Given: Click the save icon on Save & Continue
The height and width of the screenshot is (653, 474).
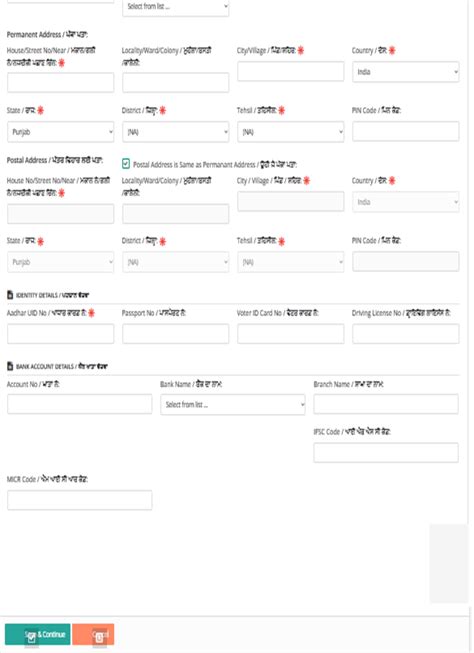Looking at the screenshot, I should tap(32, 638).
